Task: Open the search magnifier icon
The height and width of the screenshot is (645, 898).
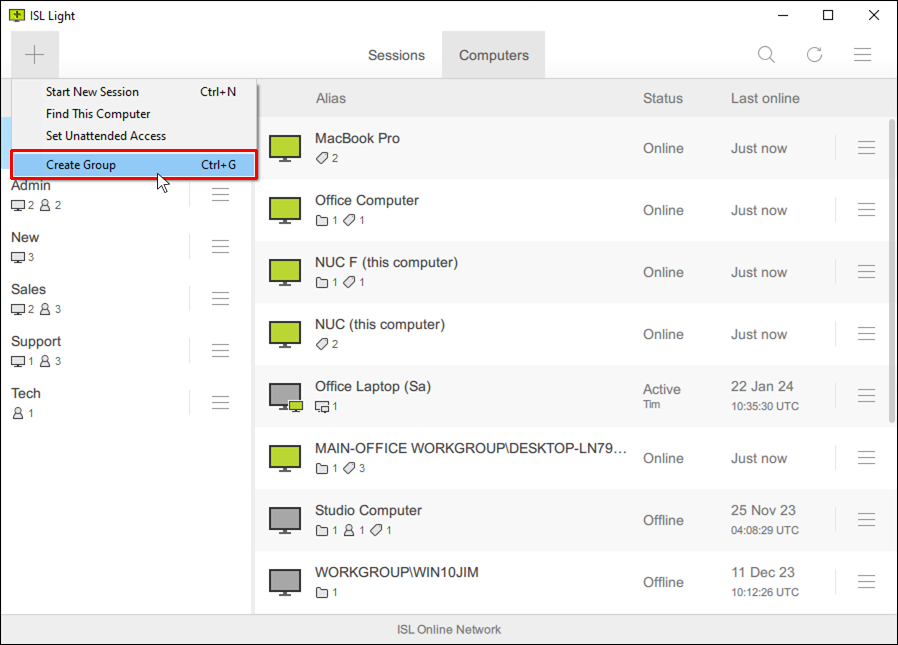Action: click(766, 55)
